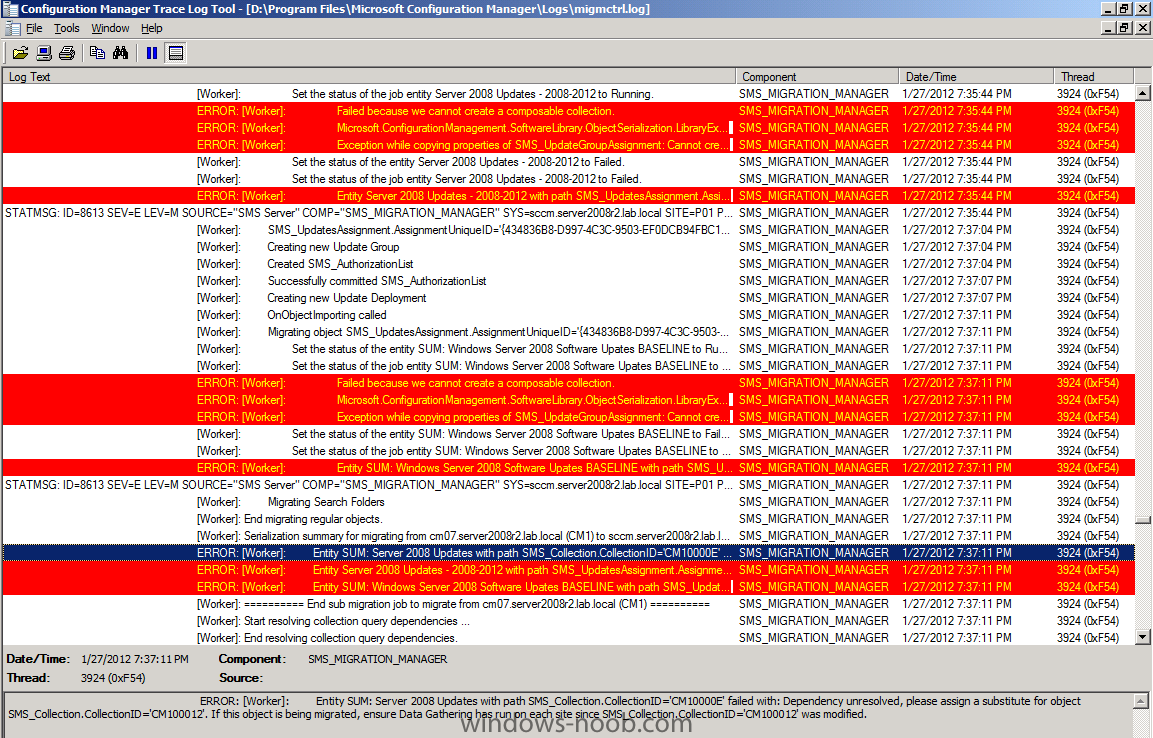Click the Date/Time value 1/27/2012 7:37:11 PM in details
Screen dimensions: 1153x738
click(135, 659)
